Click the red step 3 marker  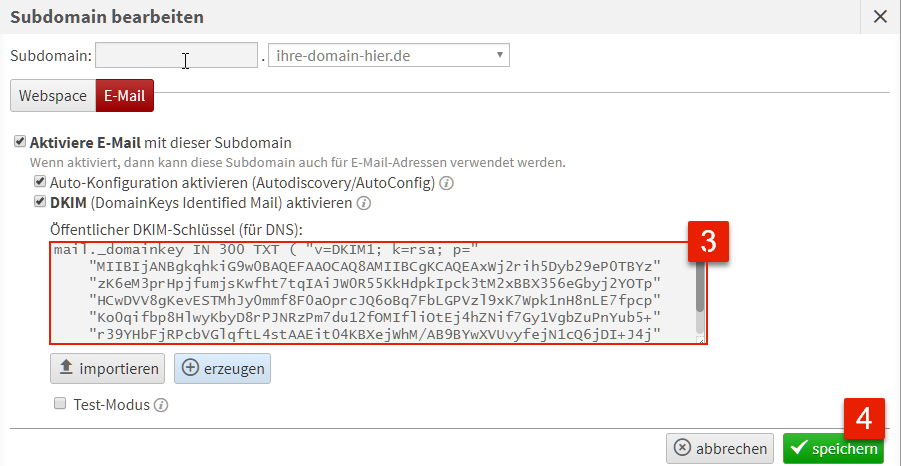pyautogui.click(x=707, y=240)
